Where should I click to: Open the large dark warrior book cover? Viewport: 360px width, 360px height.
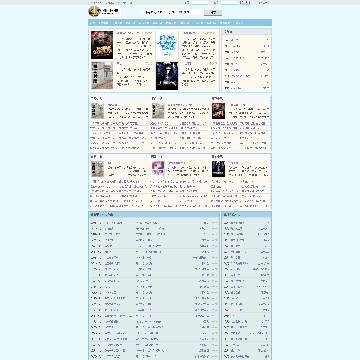pos(102,45)
